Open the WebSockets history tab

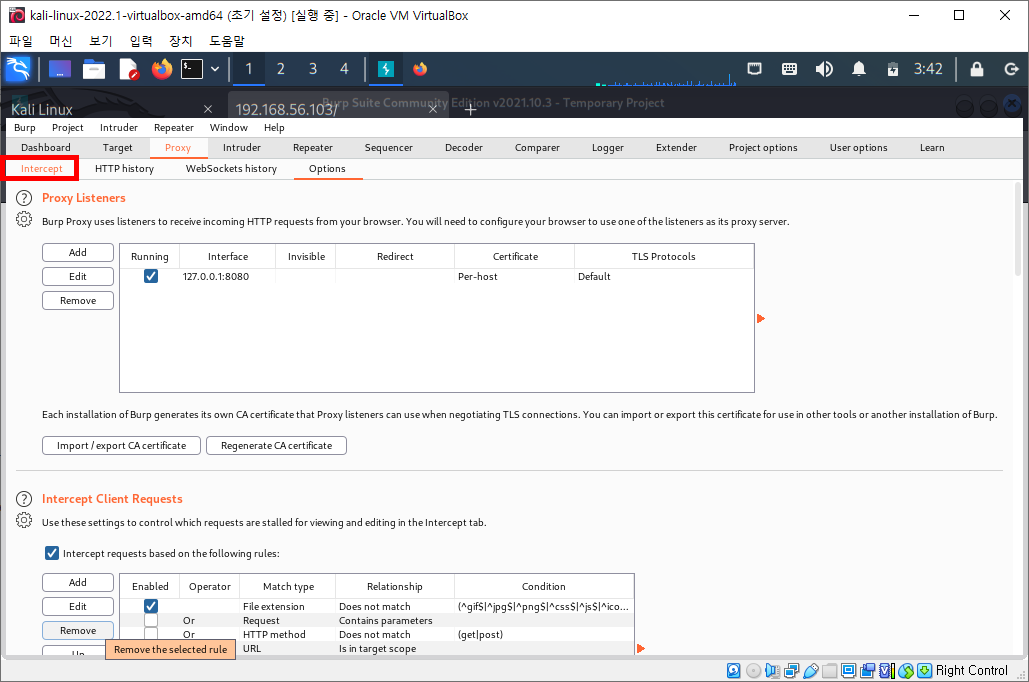[x=231, y=169]
